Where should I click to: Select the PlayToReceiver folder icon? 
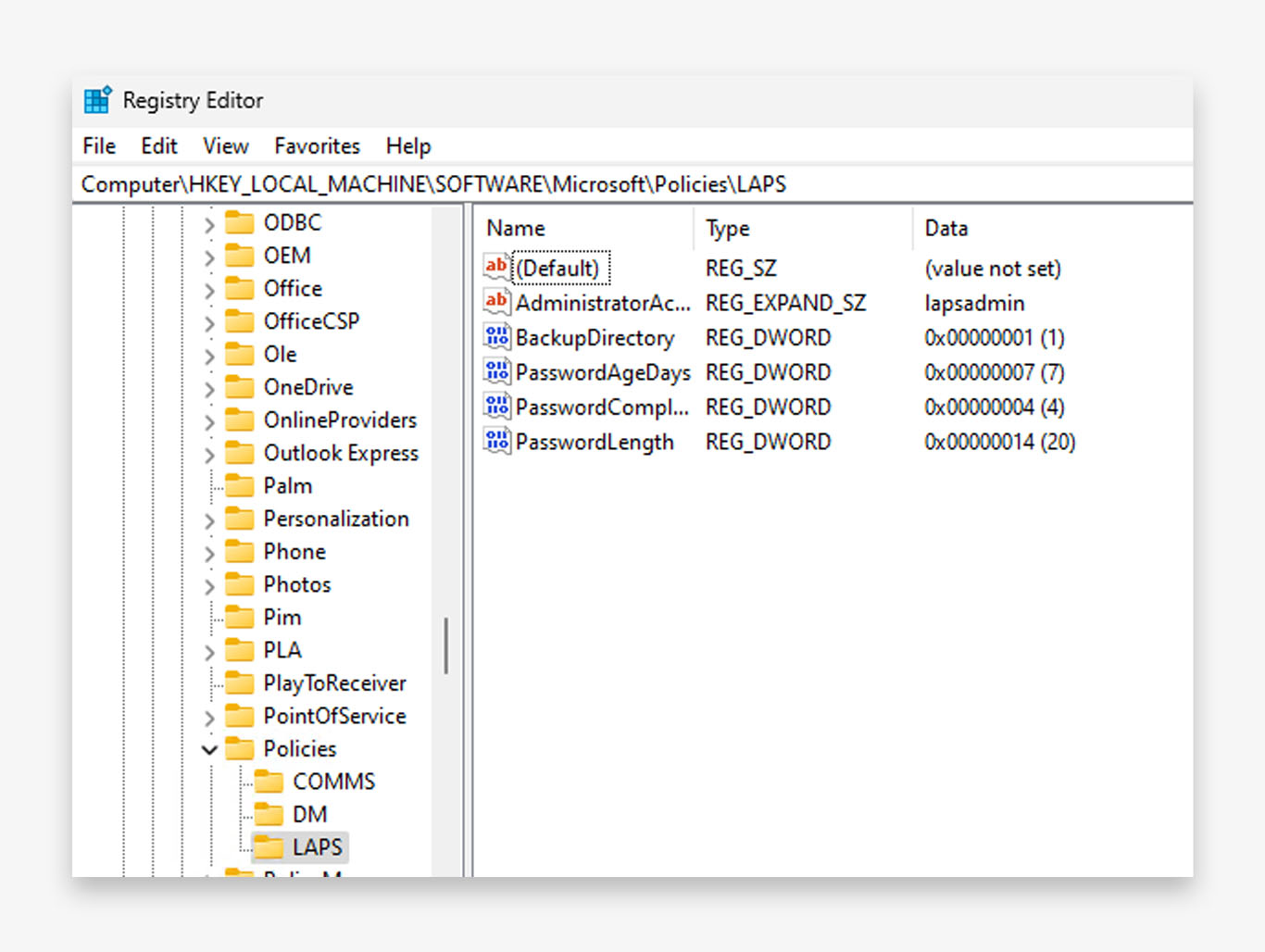240,683
